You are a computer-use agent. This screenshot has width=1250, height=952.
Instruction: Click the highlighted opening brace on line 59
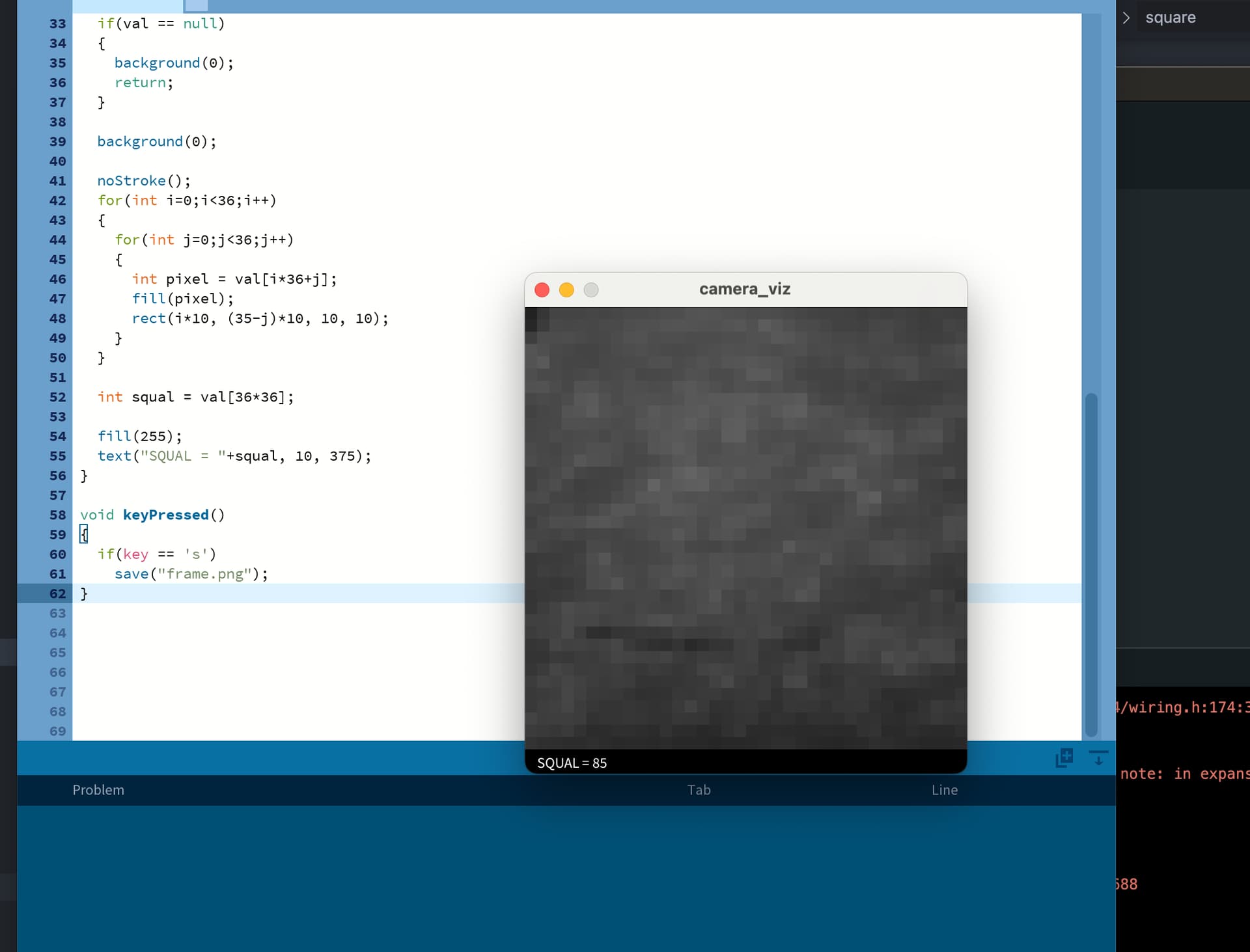tap(84, 534)
